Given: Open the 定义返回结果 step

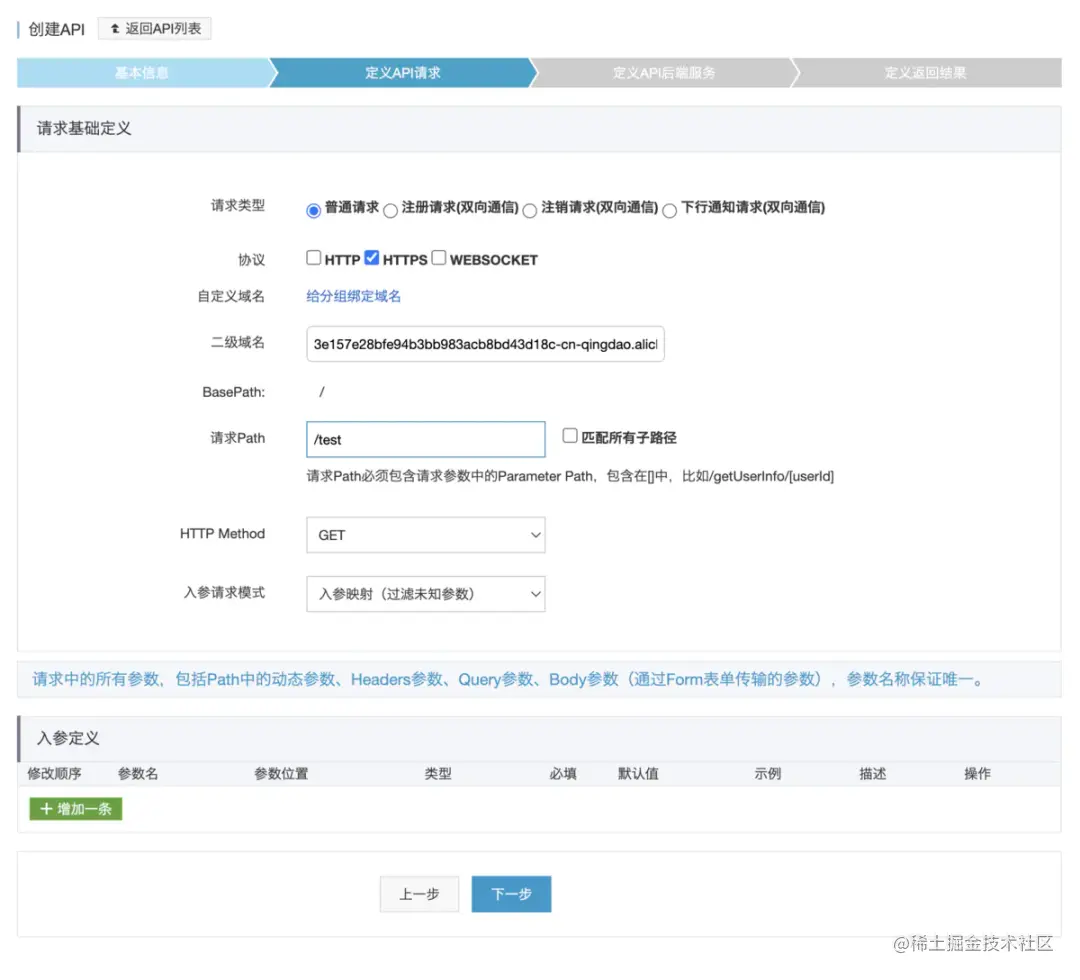Looking at the screenshot, I should click(x=926, y=72).
